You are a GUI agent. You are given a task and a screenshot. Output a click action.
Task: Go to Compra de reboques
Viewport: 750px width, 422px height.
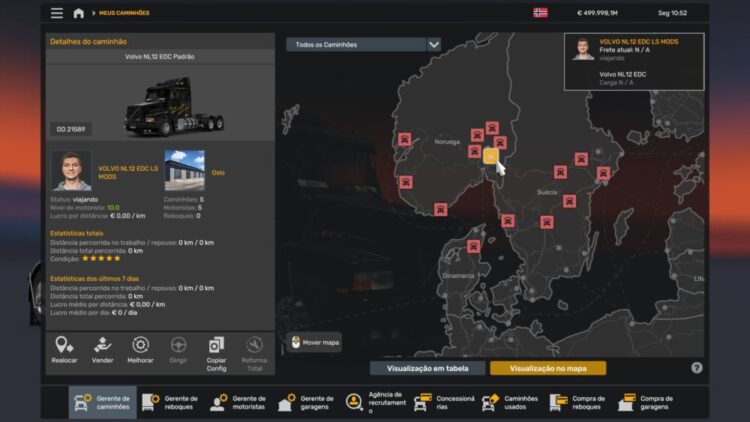pos(579,402)
